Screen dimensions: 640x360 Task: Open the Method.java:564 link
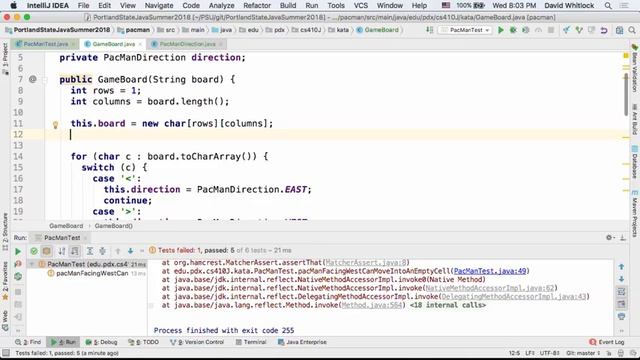(x=371, y=305)
